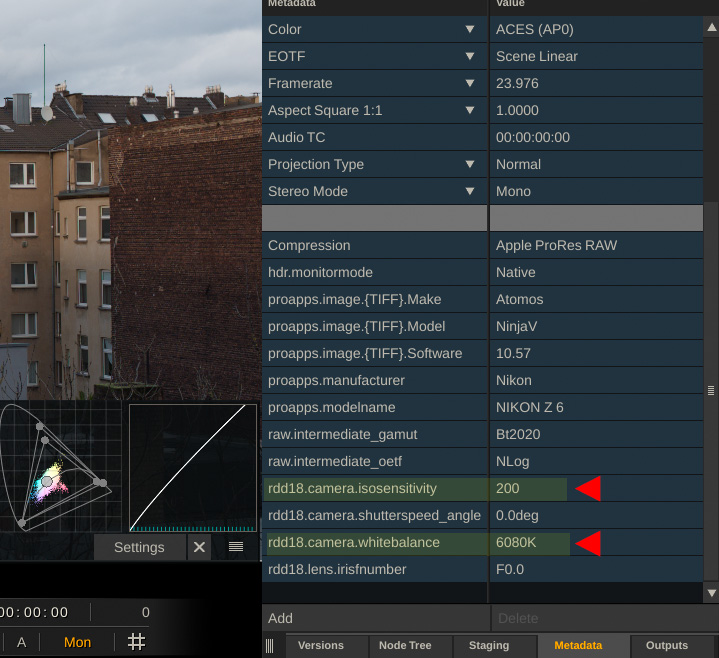Screen dimensions: 719x658
Task: Click the tone curve scope
Action: click(x=193, y=468)
